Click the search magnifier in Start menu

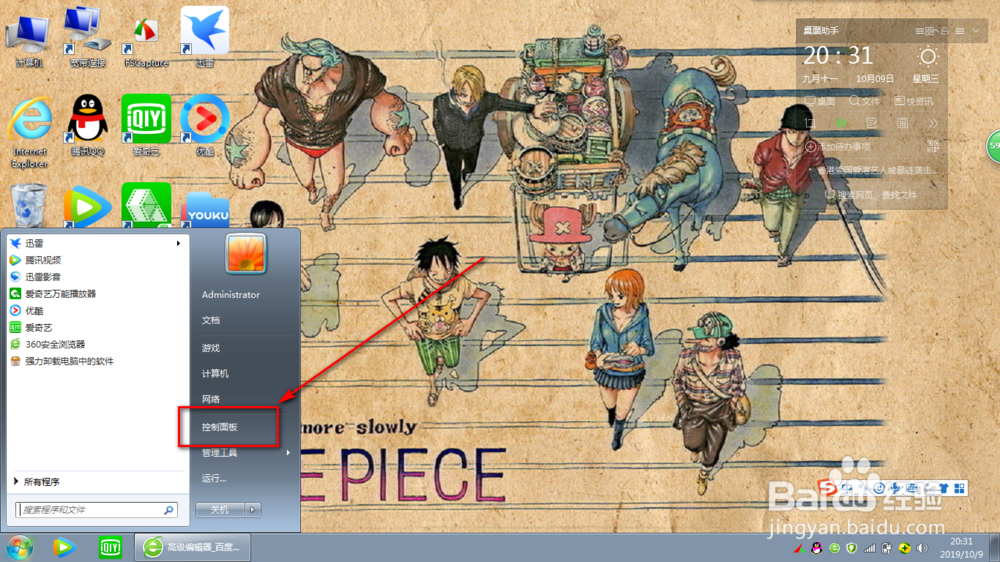(x=169, y=510)
